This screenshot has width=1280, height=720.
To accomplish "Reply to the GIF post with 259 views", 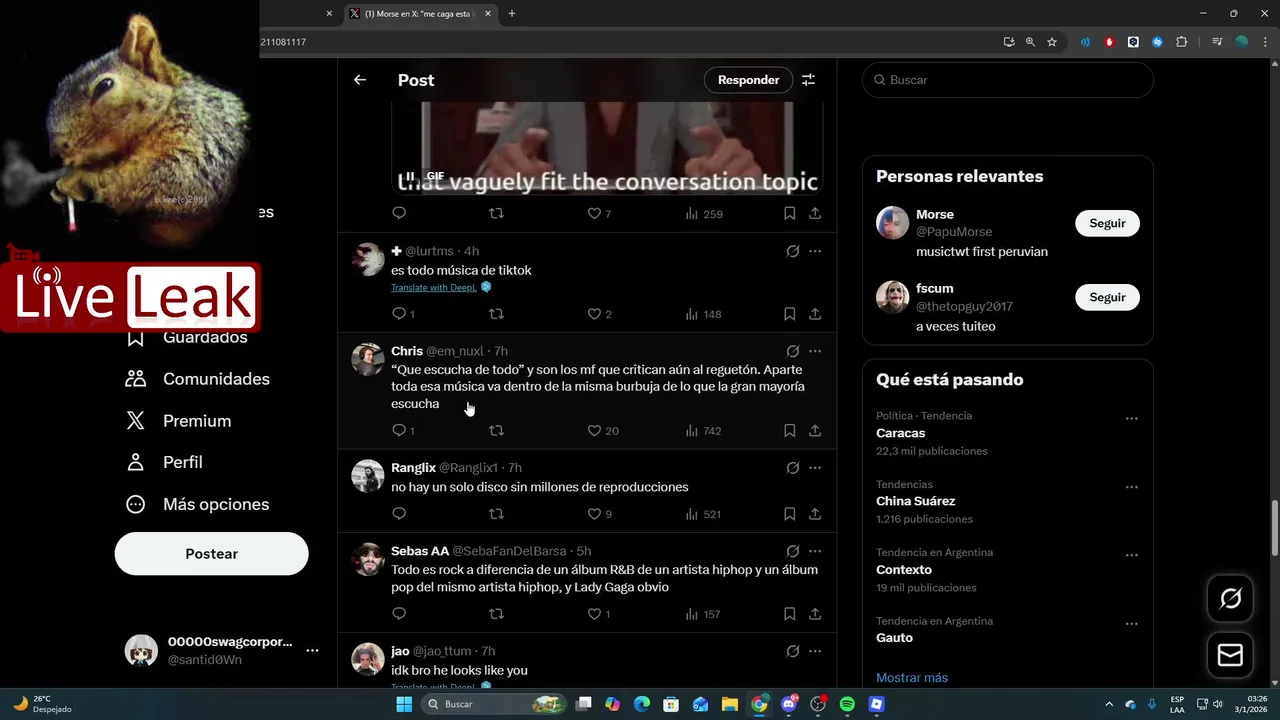I will [399, 213].
